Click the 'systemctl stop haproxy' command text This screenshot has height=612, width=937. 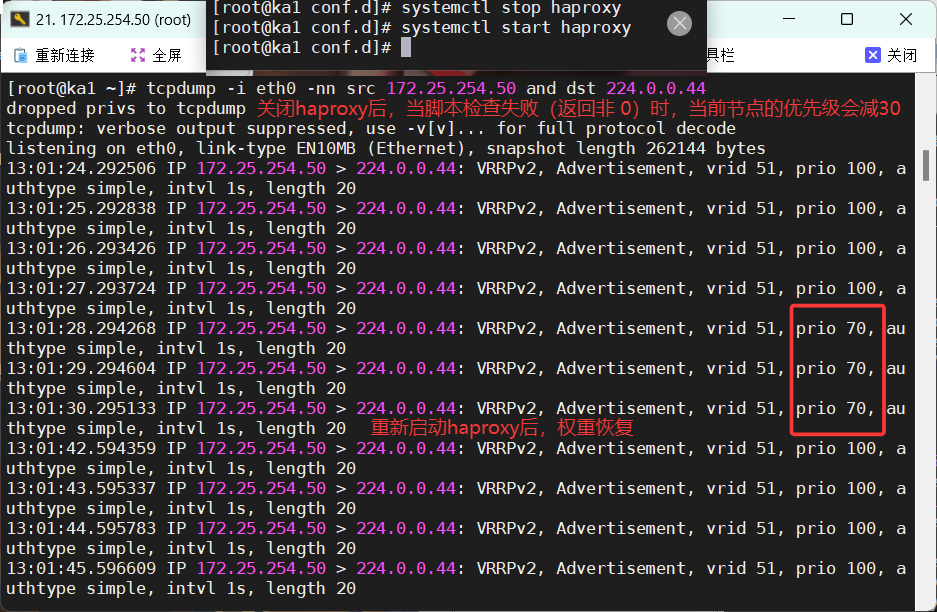click(512, 8)
